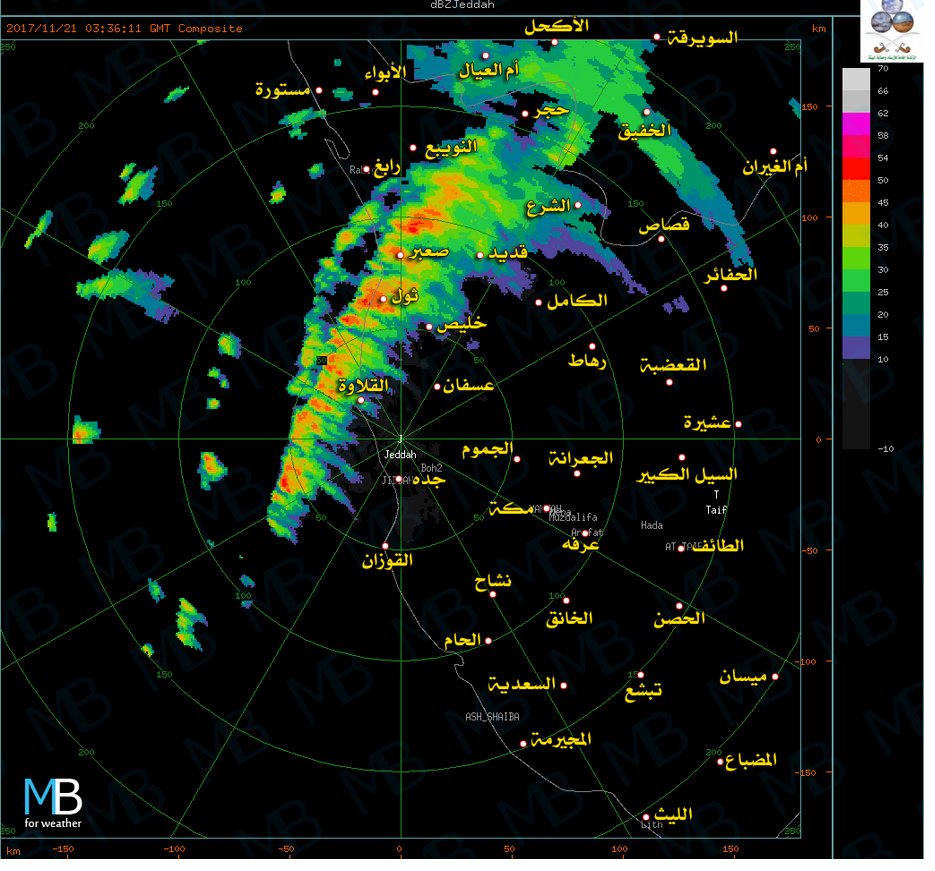
Task: Click the 'صعبر' location label
Action: pyautogui.click(x=429, y=252)
